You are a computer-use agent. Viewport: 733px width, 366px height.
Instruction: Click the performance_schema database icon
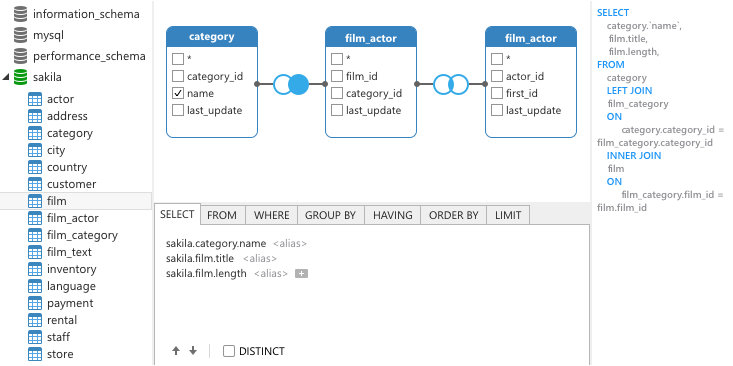(x=21, y=56)
